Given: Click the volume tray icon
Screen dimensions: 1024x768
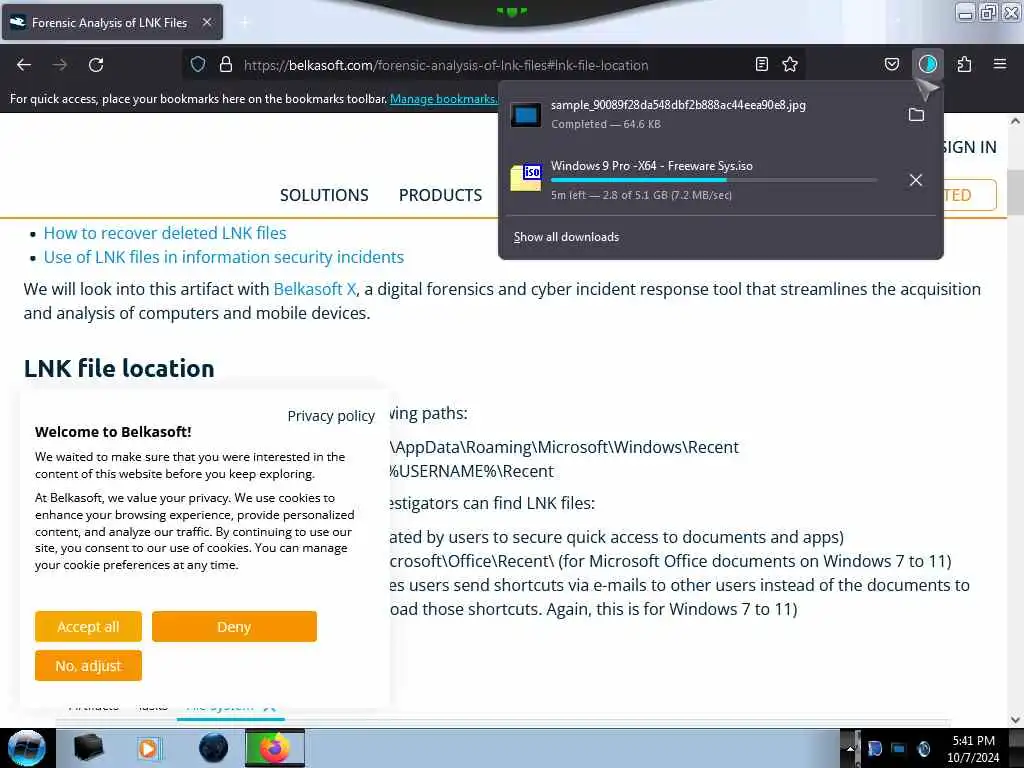Looking at the screenshot, I should coord(923,748).
